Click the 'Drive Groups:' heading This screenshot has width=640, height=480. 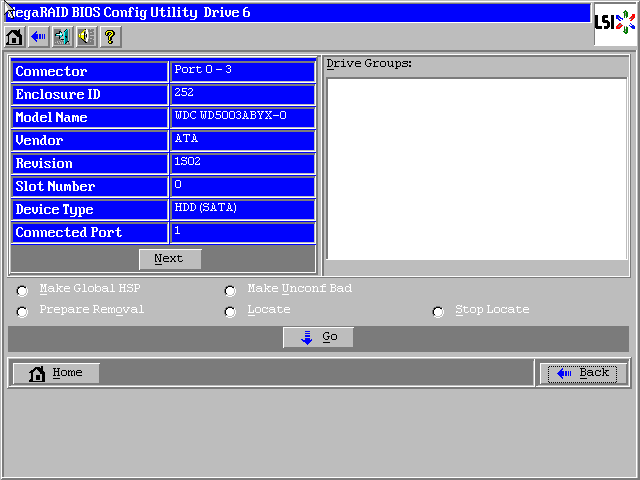coord(369,64)
